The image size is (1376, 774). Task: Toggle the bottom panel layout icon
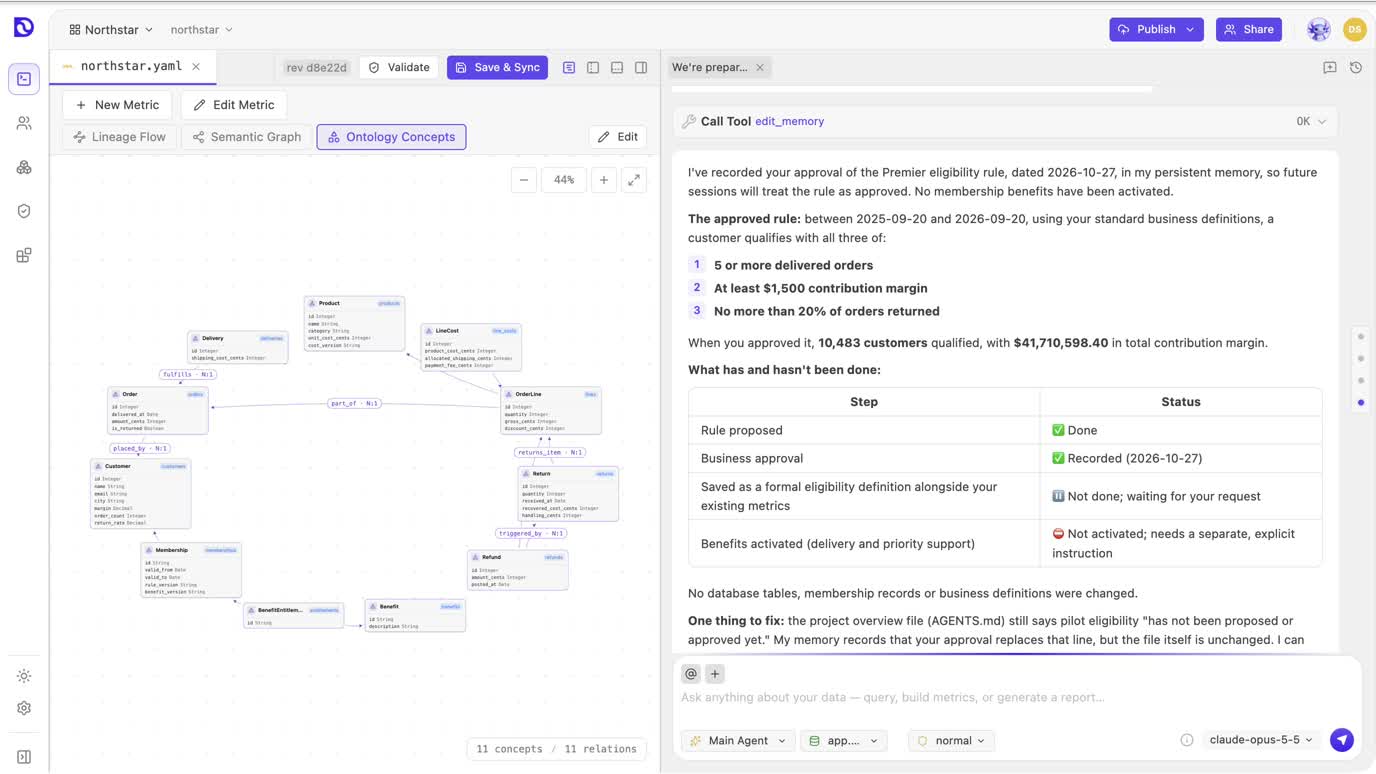pos(617,67)
